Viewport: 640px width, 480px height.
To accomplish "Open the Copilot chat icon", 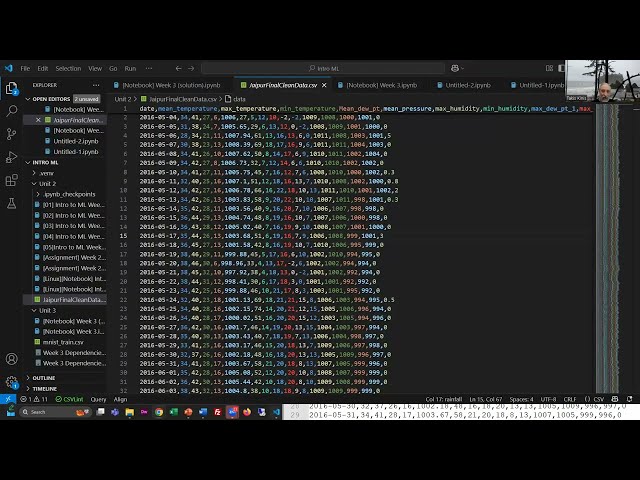I will pyautogui.click(x=455, y=68).
